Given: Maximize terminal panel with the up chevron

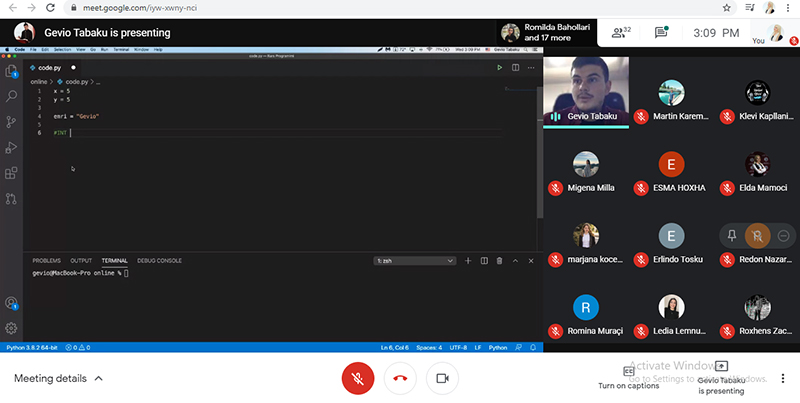Looking at the screenshot, I should [515, 261].
